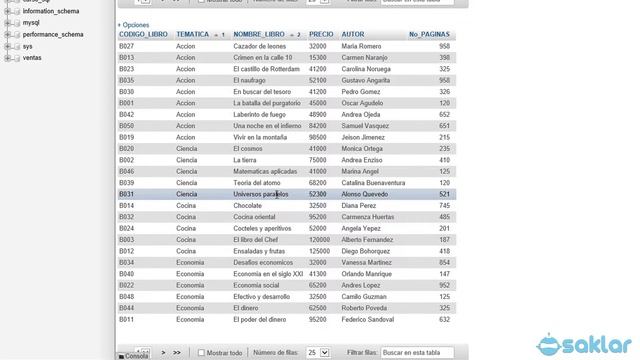Toggle the bottom Mostrar todo checkbox
Screen dimensions: 640x360
(201, 353)
